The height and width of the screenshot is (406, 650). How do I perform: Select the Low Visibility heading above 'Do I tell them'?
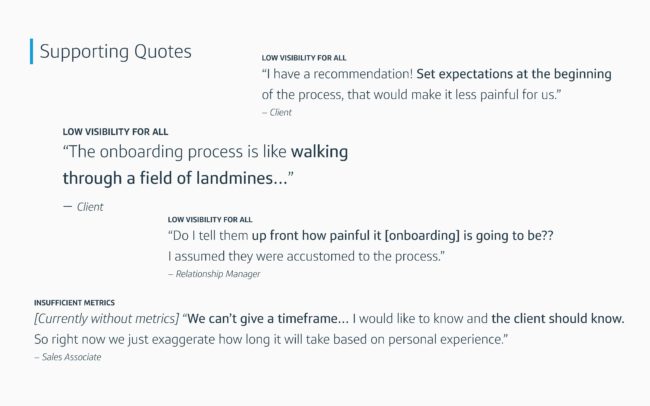[x=210, y=219]
